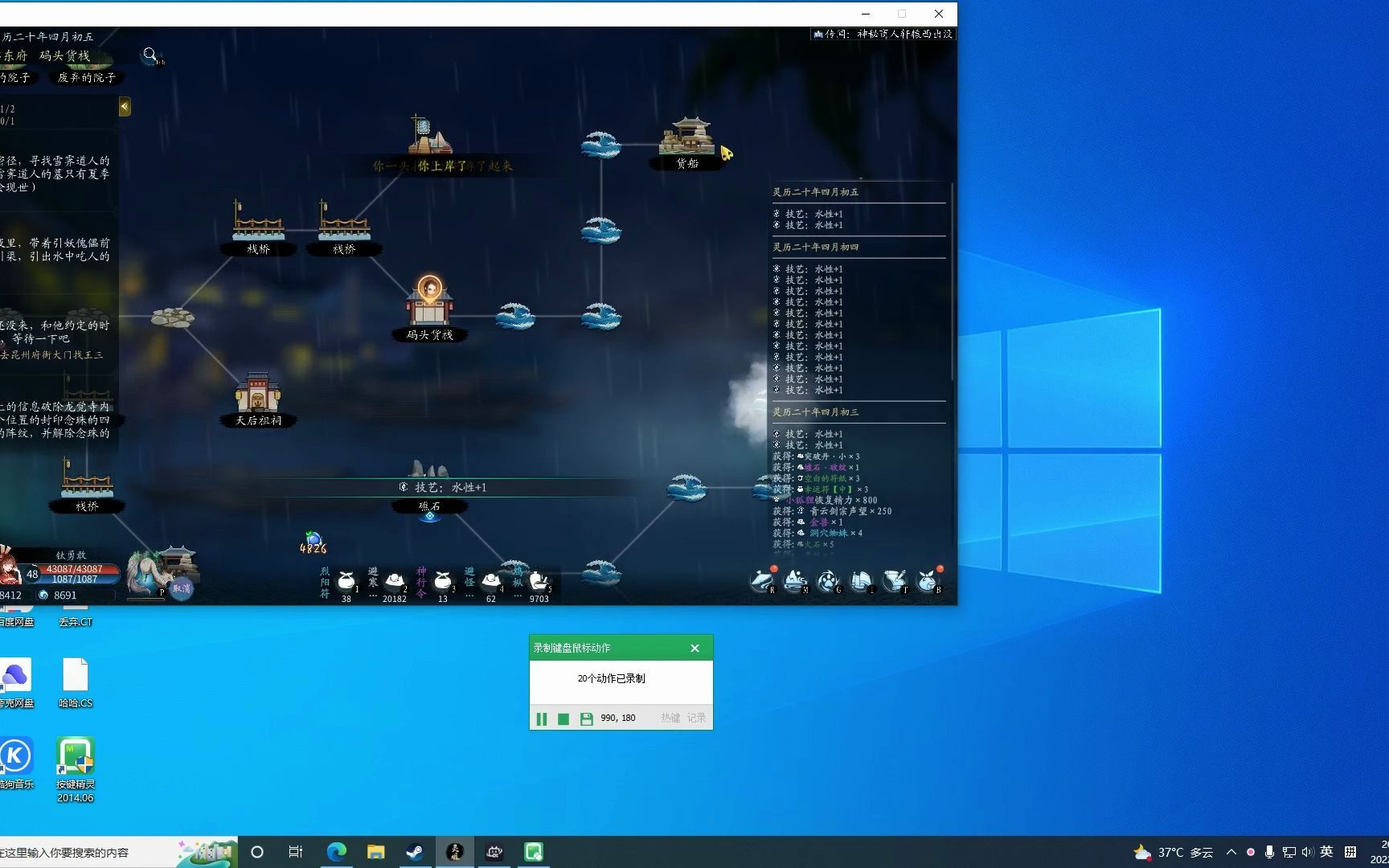This screenshot has height=868, width=1389.
Task: Open File Explorer from taskbar
Action: tap(375, 852)
